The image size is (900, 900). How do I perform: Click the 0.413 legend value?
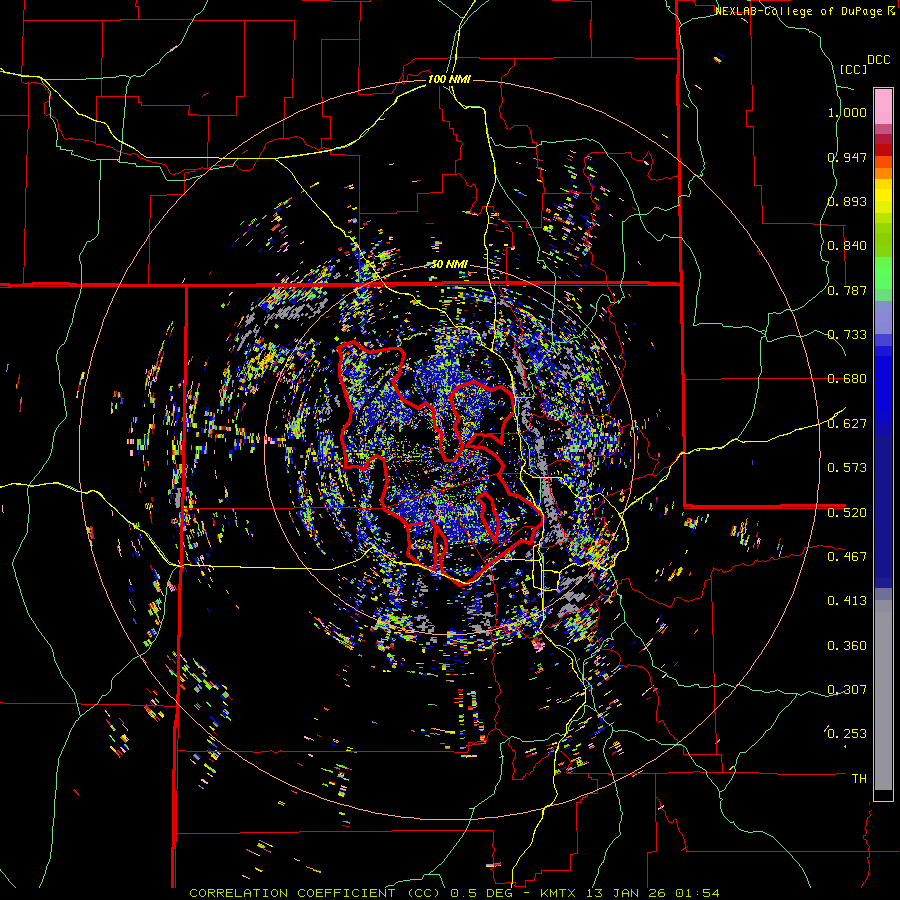coord(847,601)
